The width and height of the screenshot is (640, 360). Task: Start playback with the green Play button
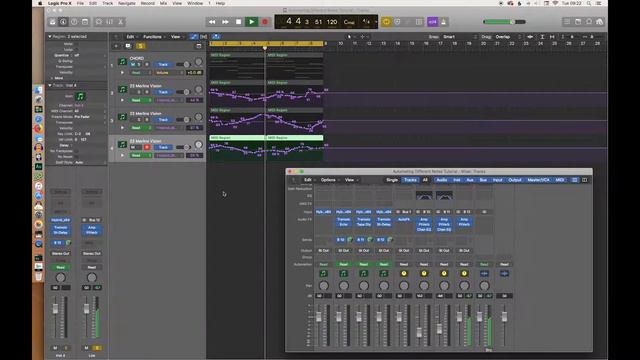[251, 22]
